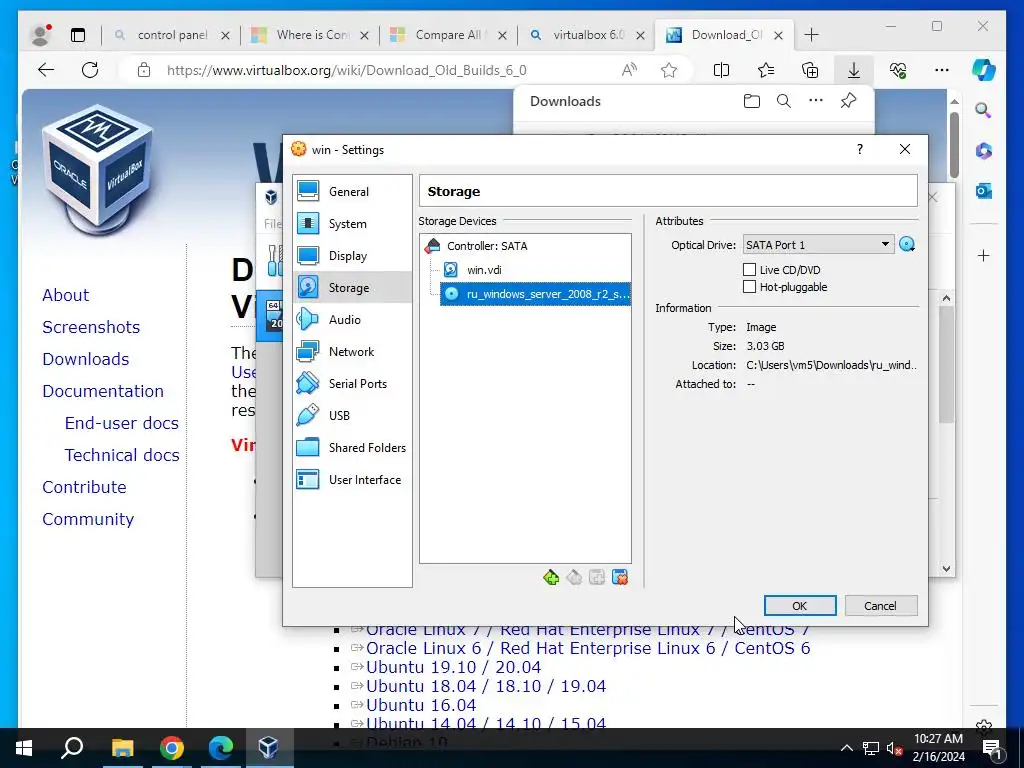1024x768 pixels.
Task: Open Network settings category
Action: coord(352,351)
